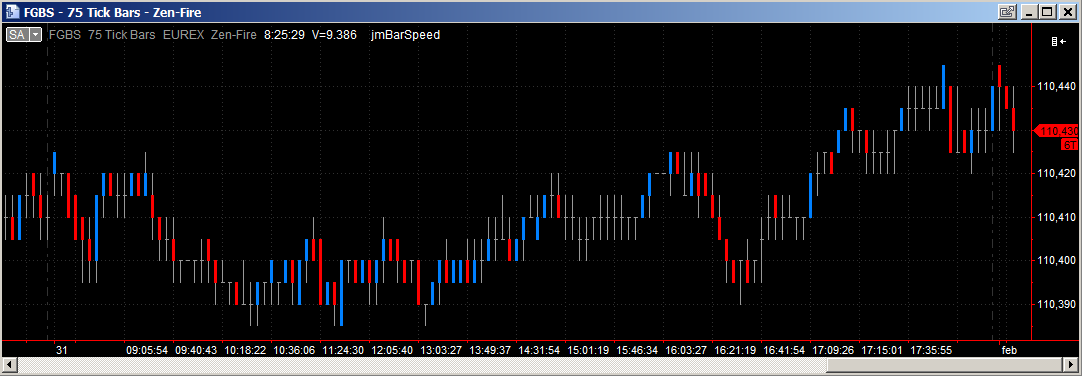Click the 11:24:30 time axis label
Viewport: 1082px width, 376px height.
coord(343,350)
